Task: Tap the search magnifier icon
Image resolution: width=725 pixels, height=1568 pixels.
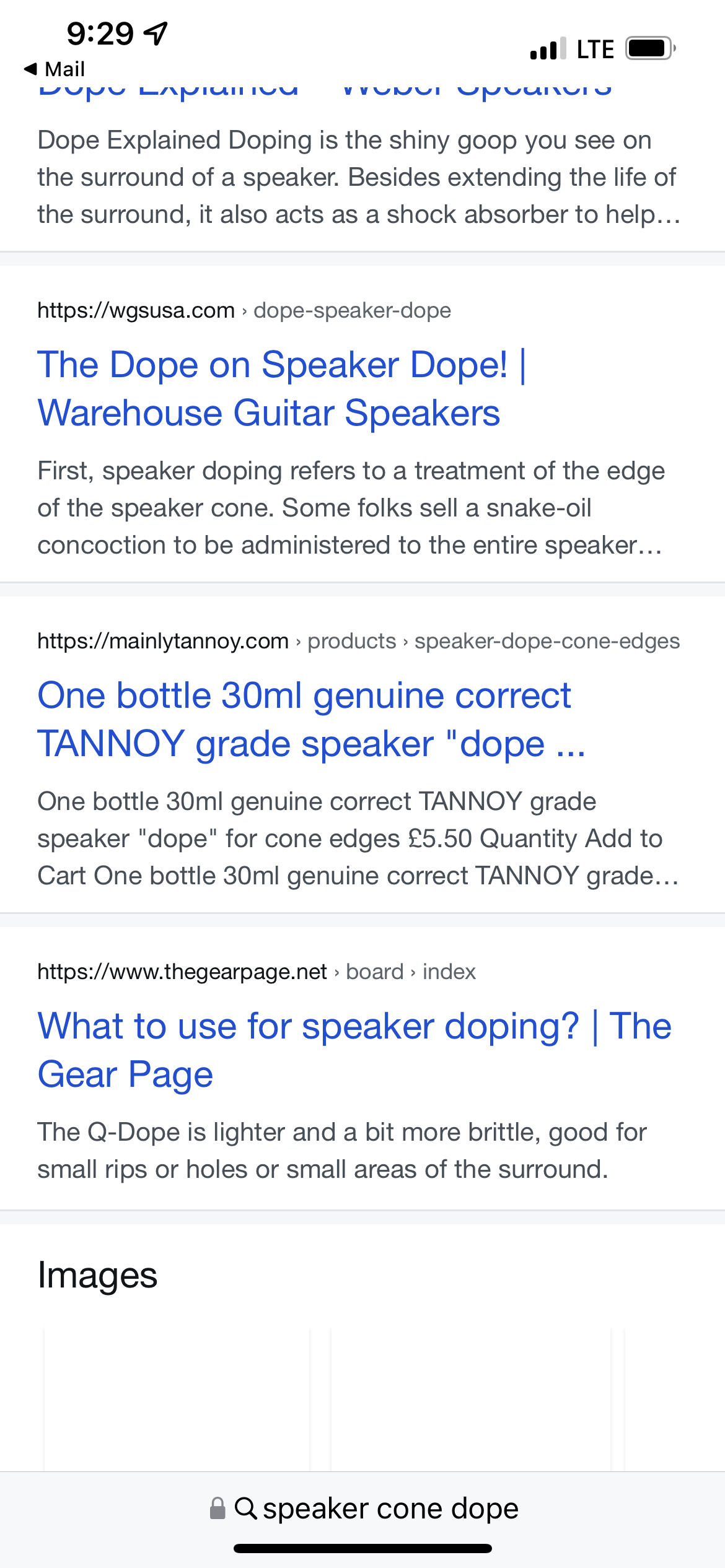Action: point(245,1508)
